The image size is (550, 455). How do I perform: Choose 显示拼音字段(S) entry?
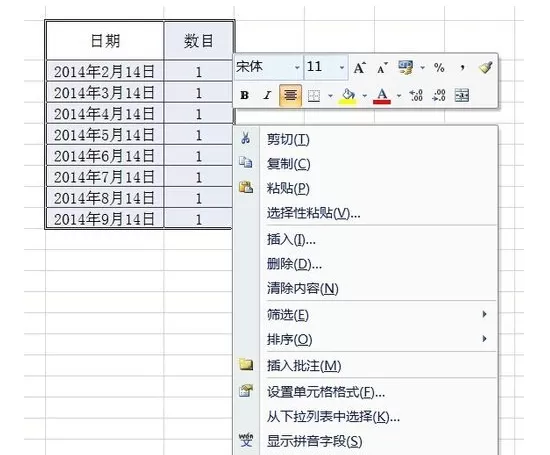pos(365,441)
